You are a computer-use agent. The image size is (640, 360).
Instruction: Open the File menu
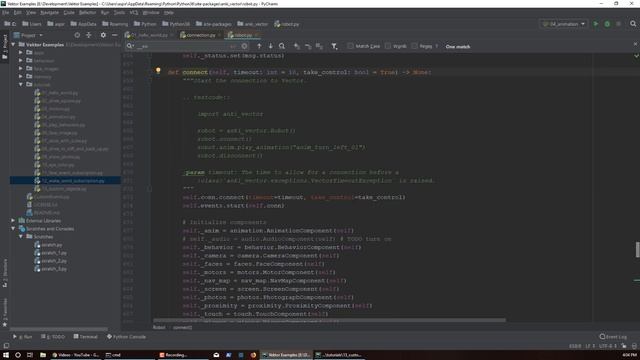(x=6, y=13)
